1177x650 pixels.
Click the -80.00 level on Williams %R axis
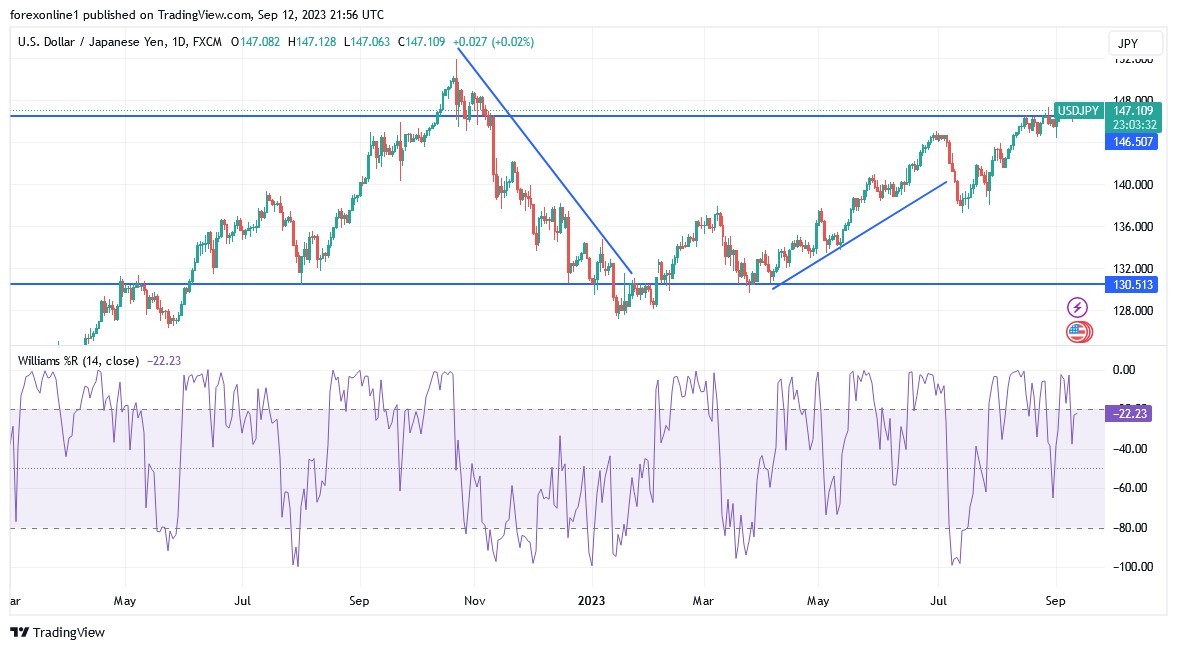pos(1131,528)
